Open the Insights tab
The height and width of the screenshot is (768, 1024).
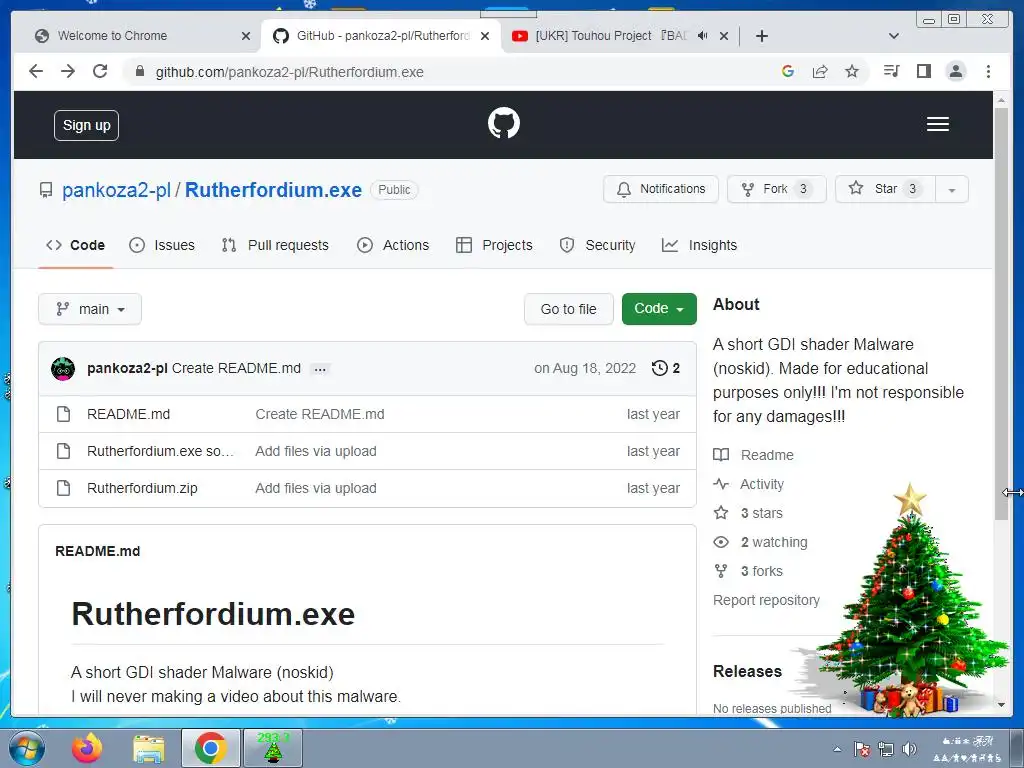point(699,245)
